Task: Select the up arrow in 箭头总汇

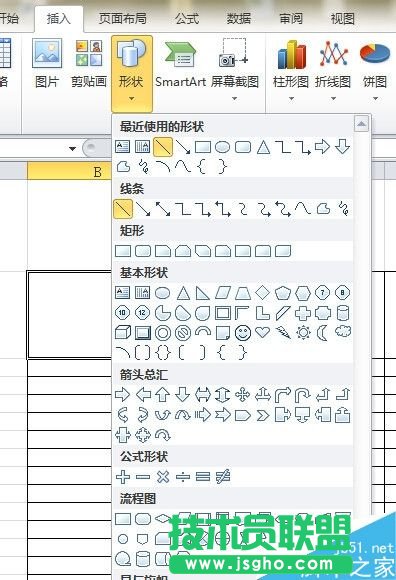Action: coord(163,395)
